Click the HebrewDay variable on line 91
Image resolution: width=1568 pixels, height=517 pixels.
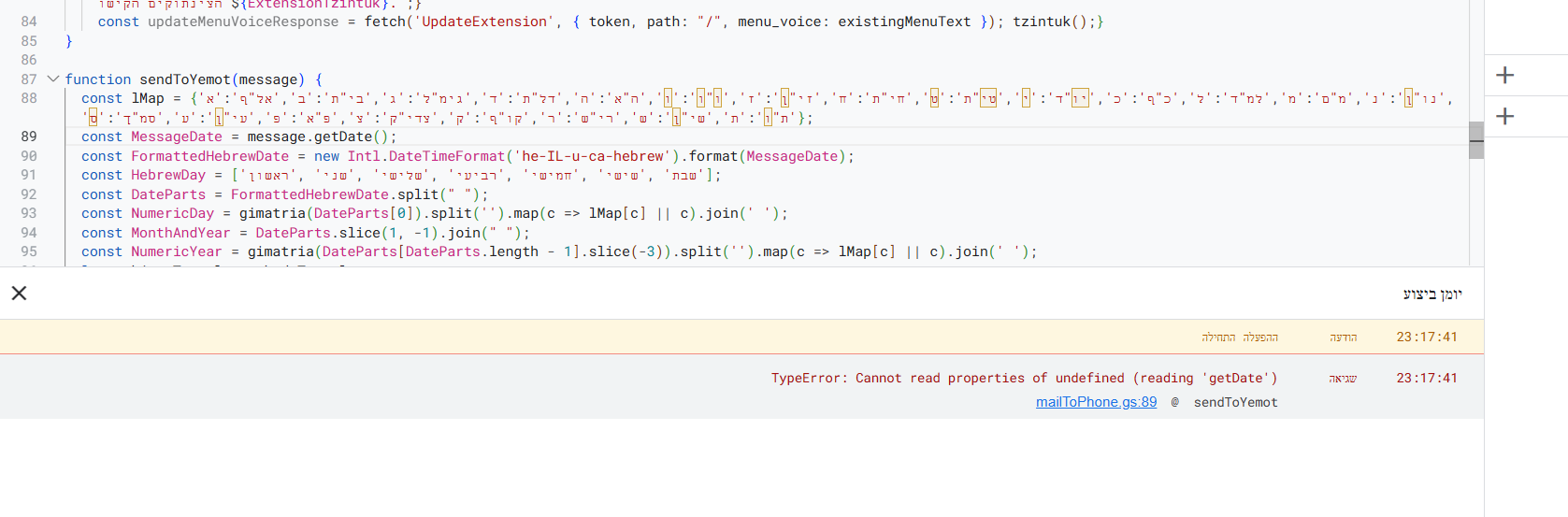tap(168, 175)
